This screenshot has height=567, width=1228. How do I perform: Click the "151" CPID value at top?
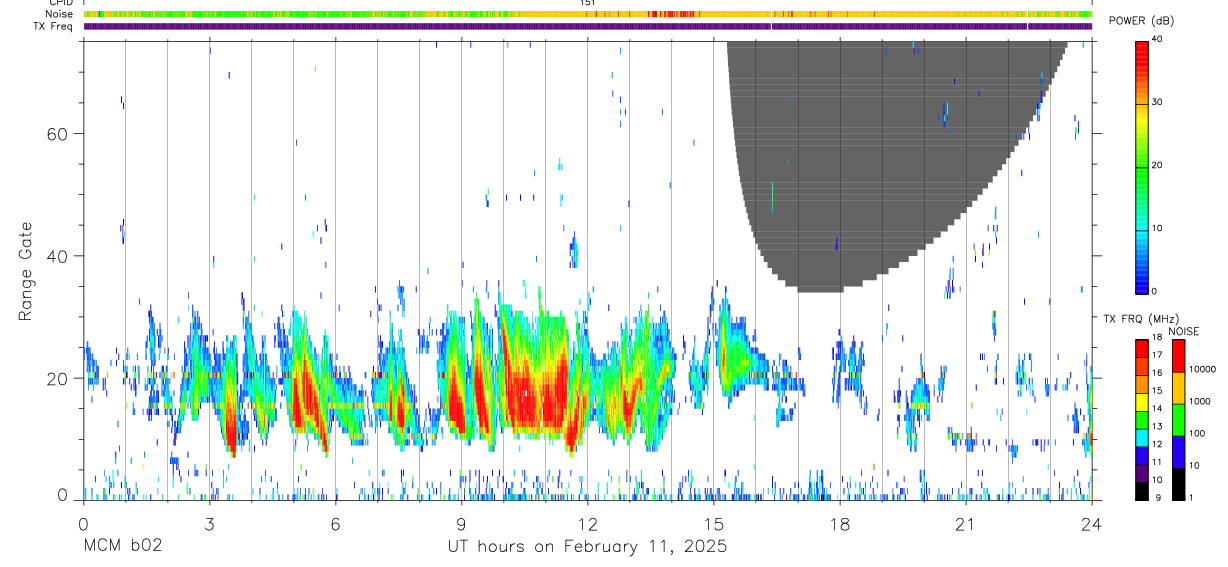click(x=588, y=4)
